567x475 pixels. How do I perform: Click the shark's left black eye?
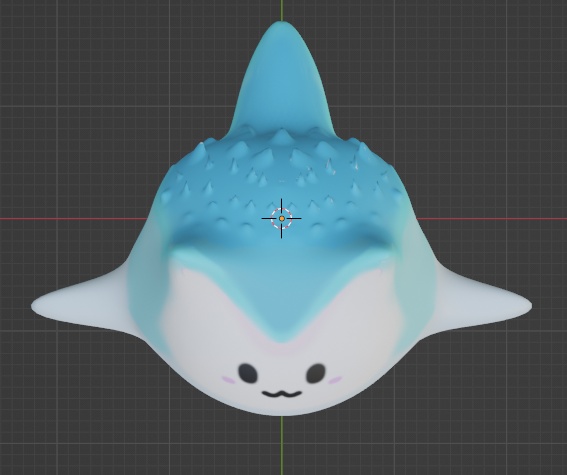coord(248,373)
